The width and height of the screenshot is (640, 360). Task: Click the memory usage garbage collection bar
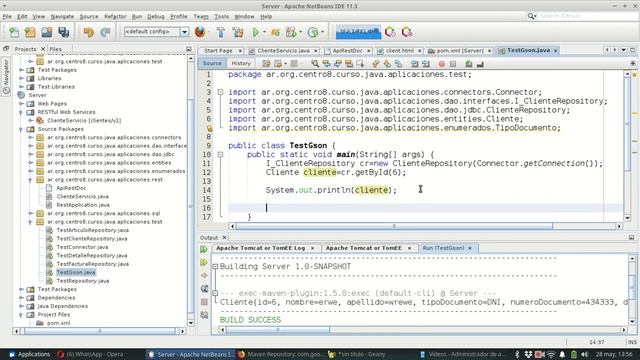click(358, 32)
